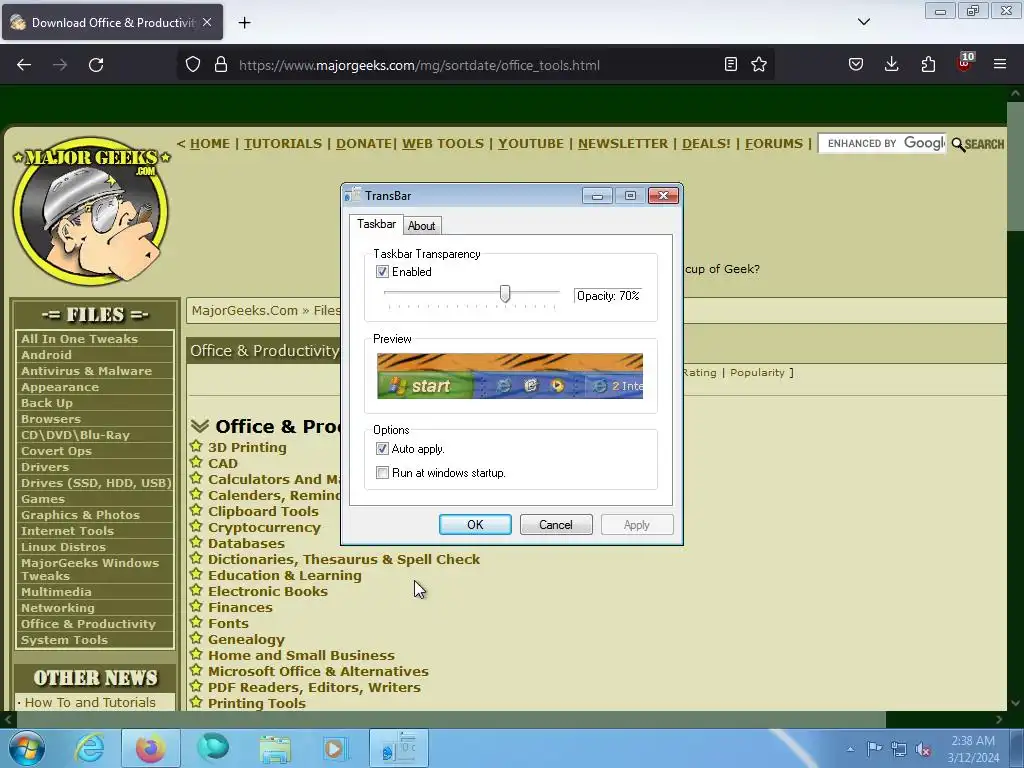The image size is (1024, 768).
Task: Open a new tab with plus button
Action: pyautogui.click(x=244, y=23)
